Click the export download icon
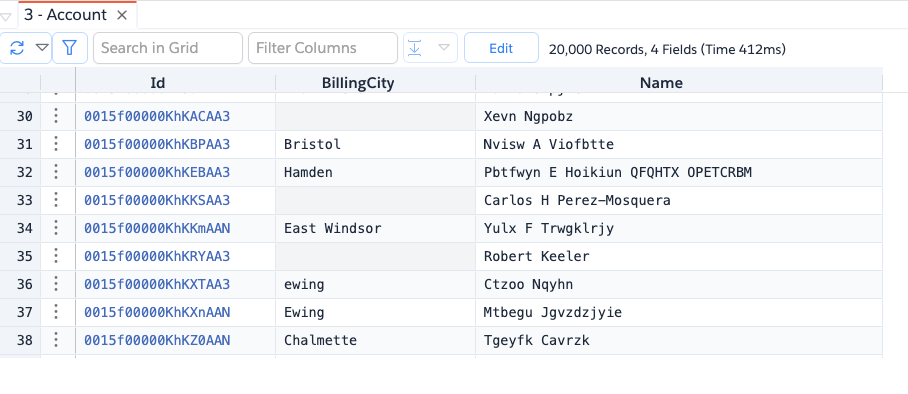The height and width of the screenshot is (394, 908). point(415,48)
